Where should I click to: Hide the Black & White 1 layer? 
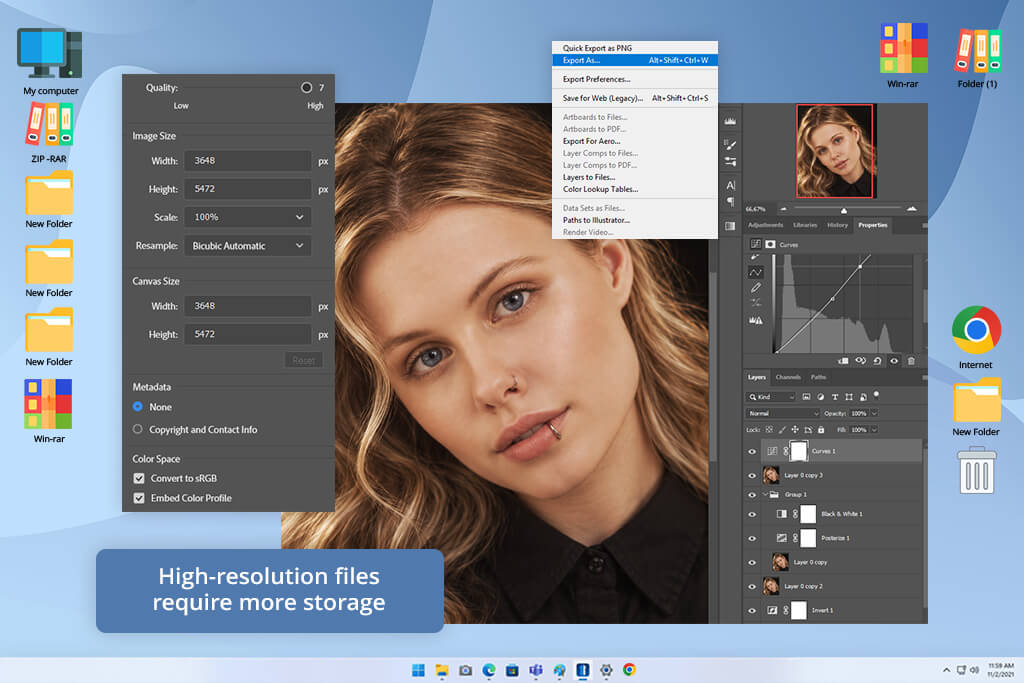point(752,514)
